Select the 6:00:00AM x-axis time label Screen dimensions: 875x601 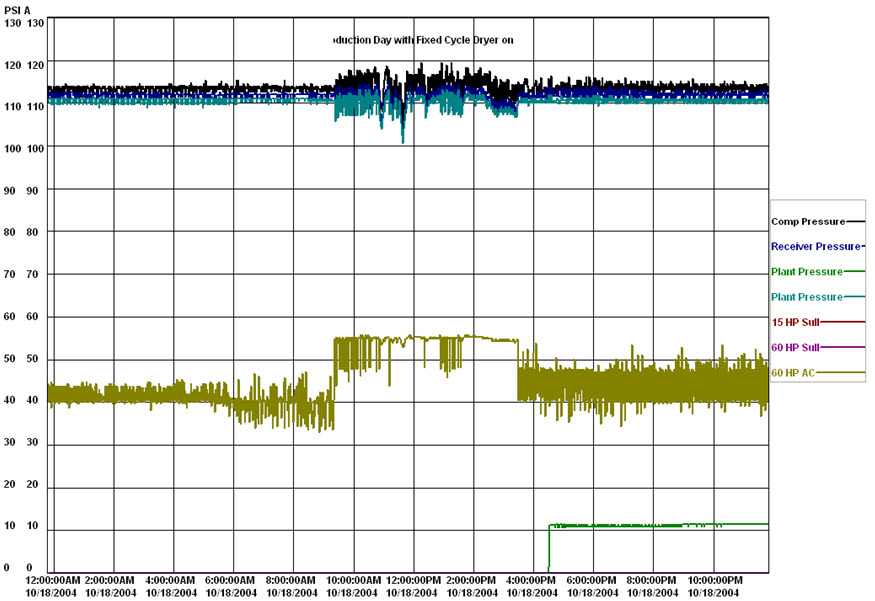(x=230, y=580)
